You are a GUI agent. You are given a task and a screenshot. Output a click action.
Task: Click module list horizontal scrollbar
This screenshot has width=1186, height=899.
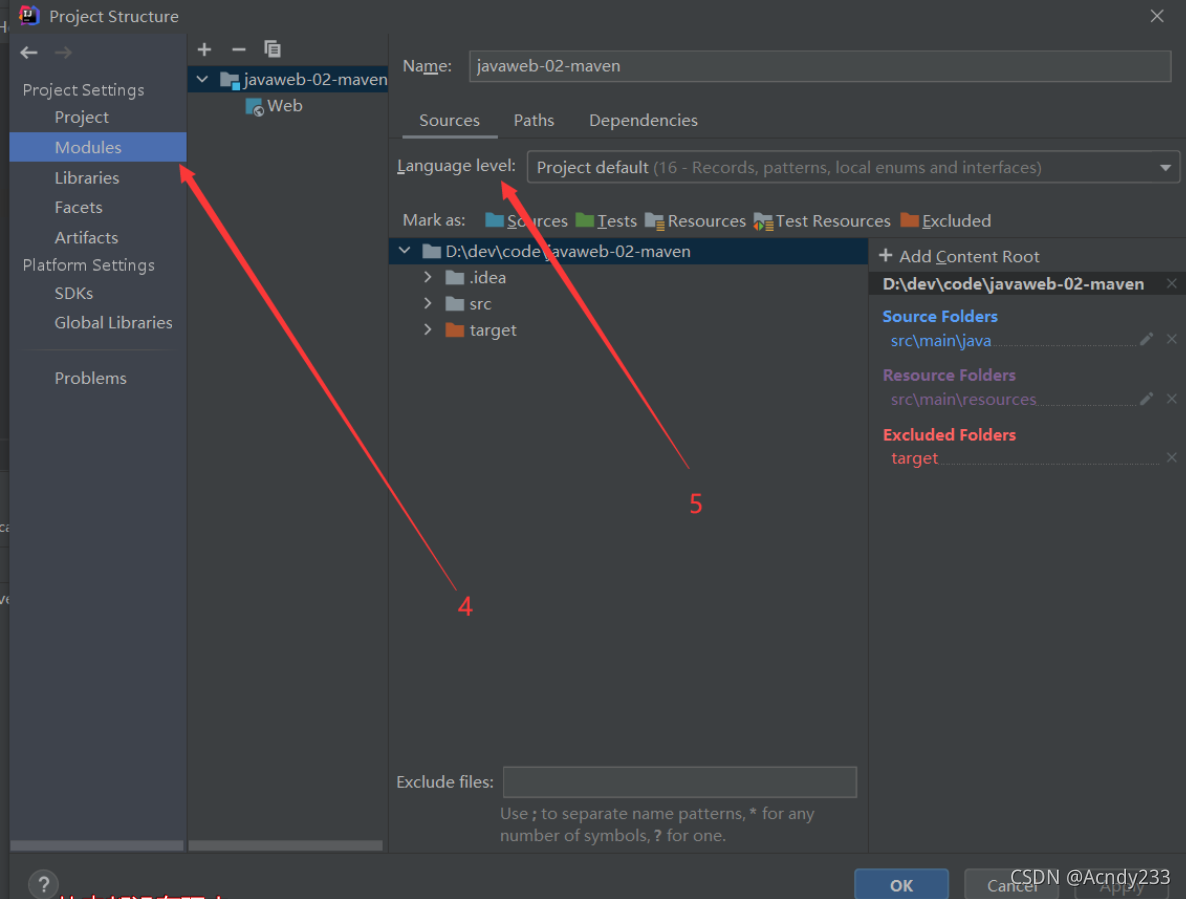point(285,845)
